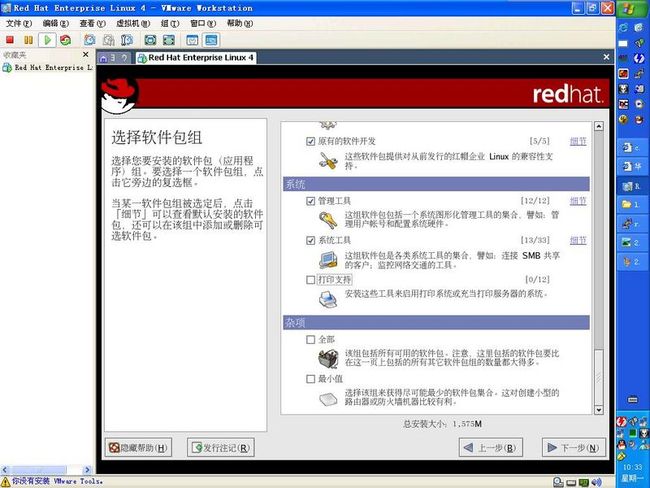Image resolution: width=650 pixels, height=488 pixels.
Task: Click the revert to snapshot toolbar icon
Action: pos(108,40)
